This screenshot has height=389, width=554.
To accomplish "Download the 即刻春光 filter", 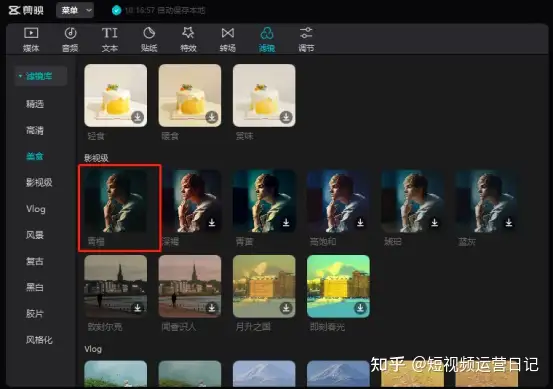I will pos(360,308).
